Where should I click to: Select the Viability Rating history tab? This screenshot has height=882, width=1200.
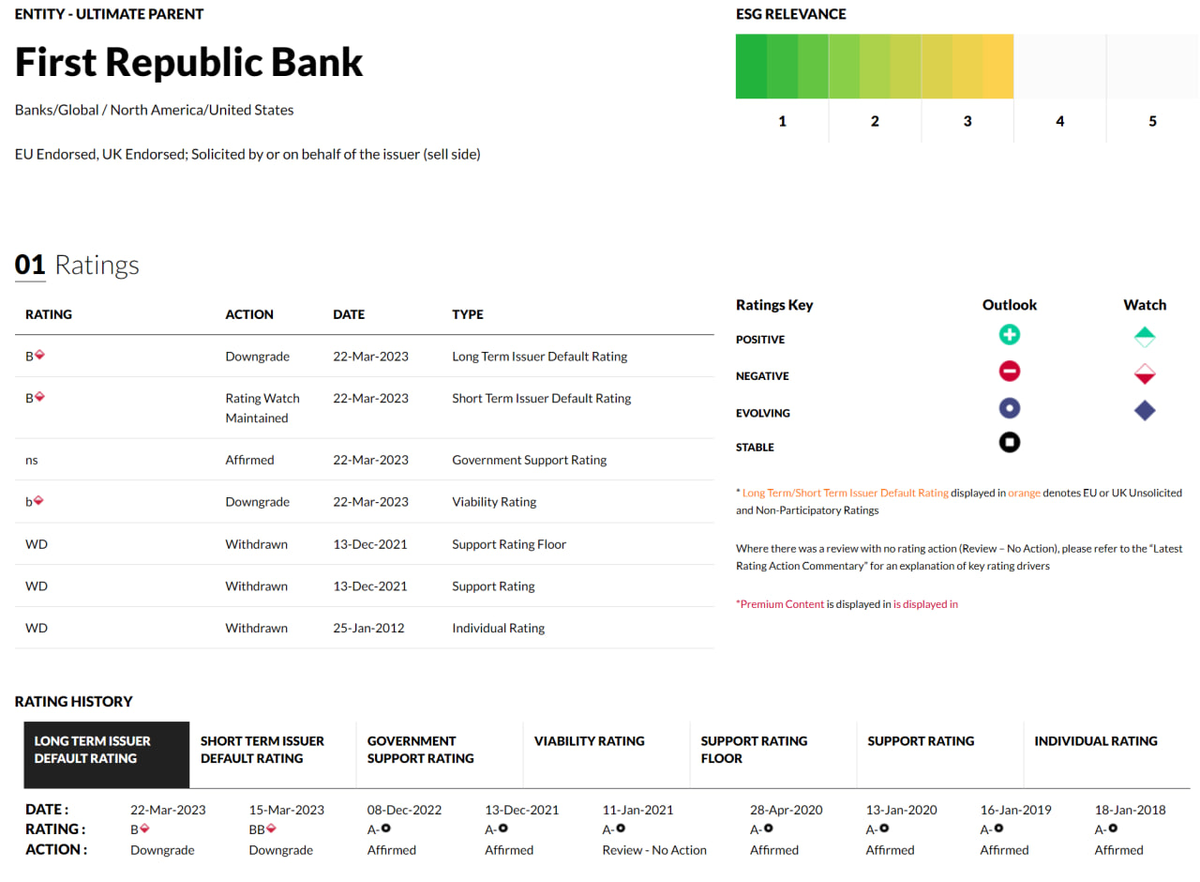pos(606,755)
